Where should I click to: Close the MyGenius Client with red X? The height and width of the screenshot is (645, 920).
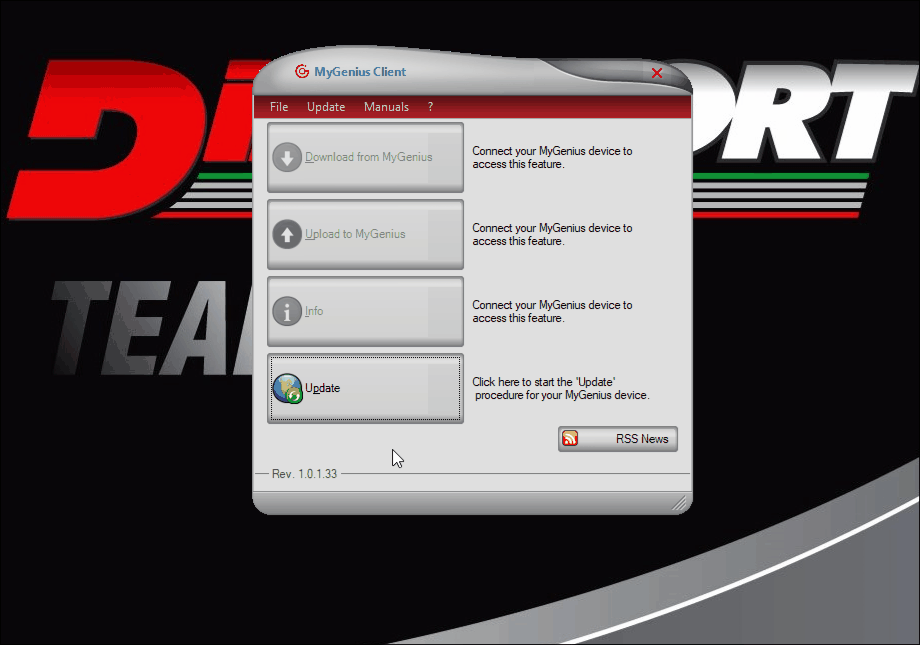click(x=657, y=73)
